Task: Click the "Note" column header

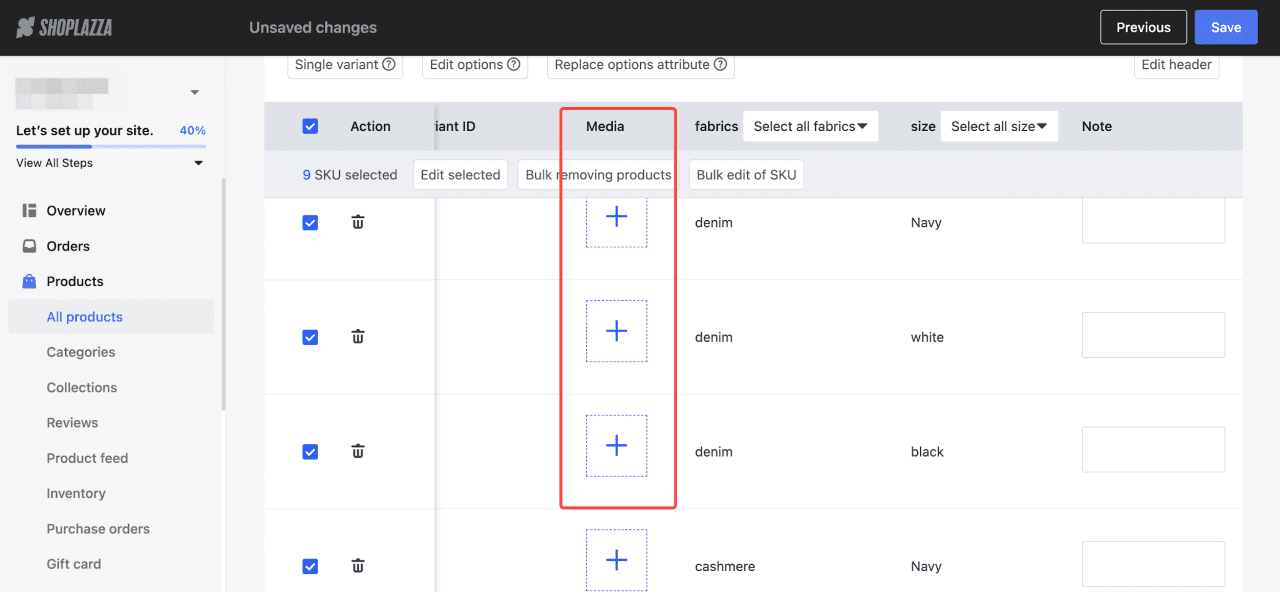Action: (x=1097, y=126)
